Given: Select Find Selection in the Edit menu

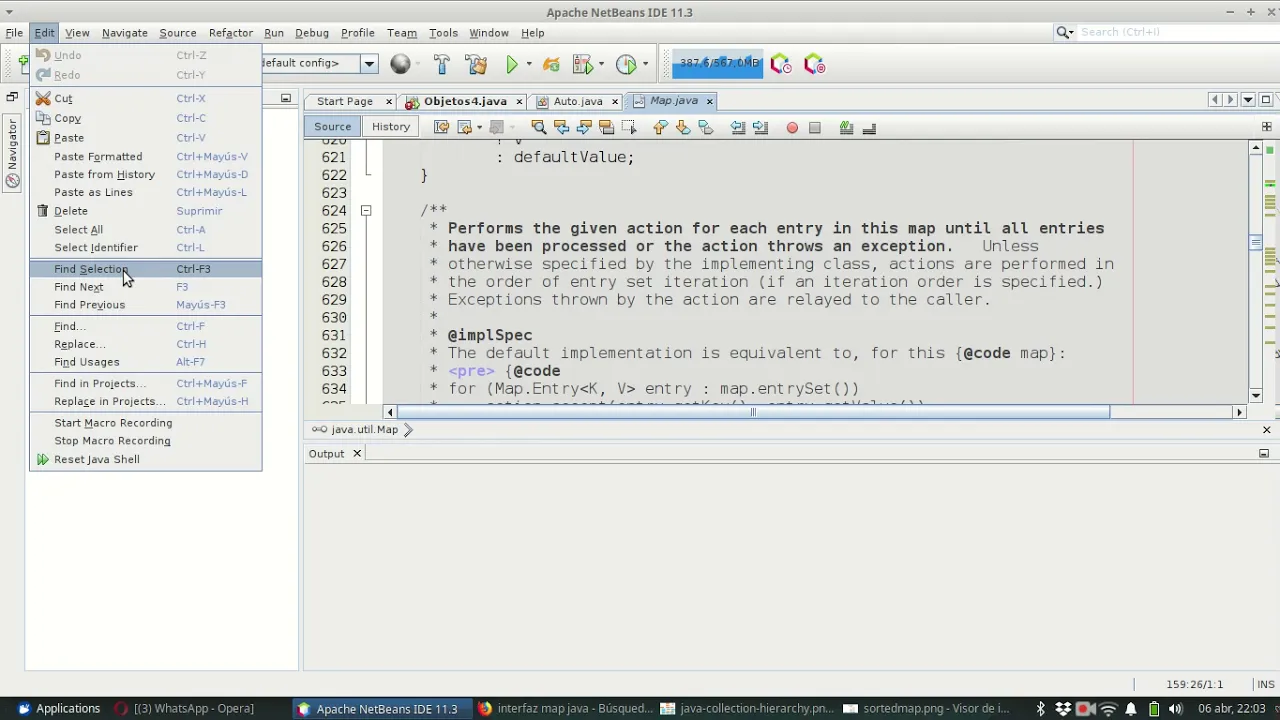Looking at the screenshot, I should click(x=146, y=269).
